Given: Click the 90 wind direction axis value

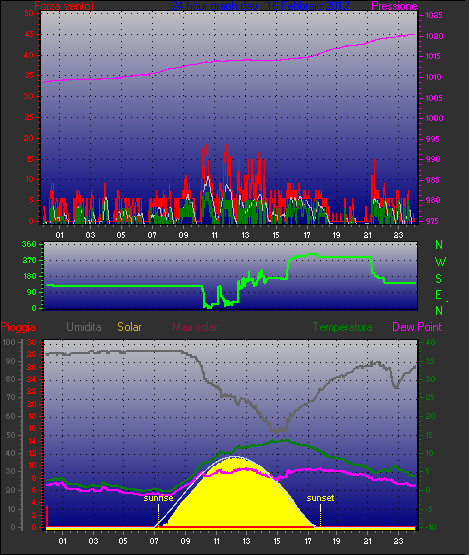Looking at the screenshot, I should click(32, 292).
